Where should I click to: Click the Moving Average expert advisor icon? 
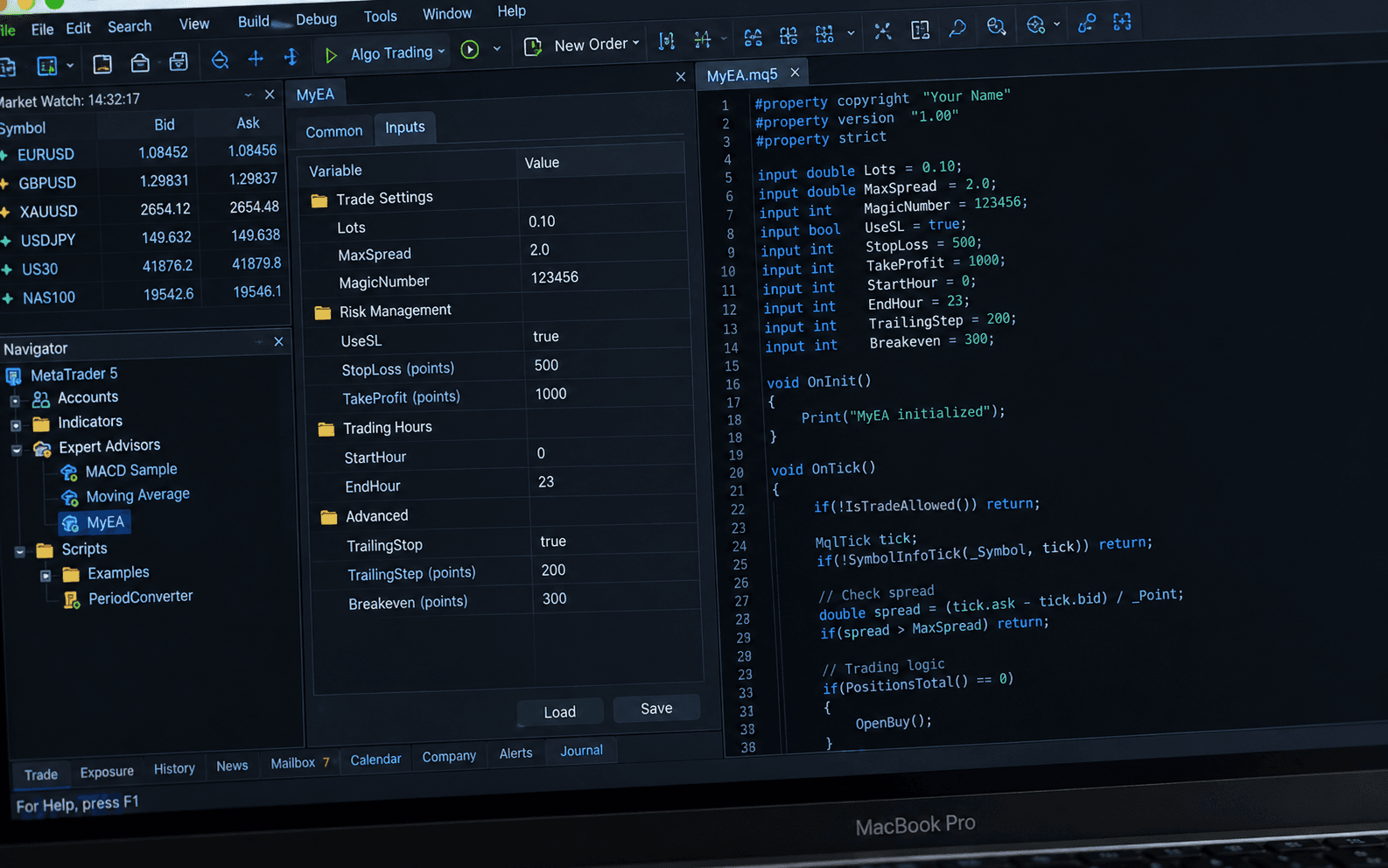[70, 498]
